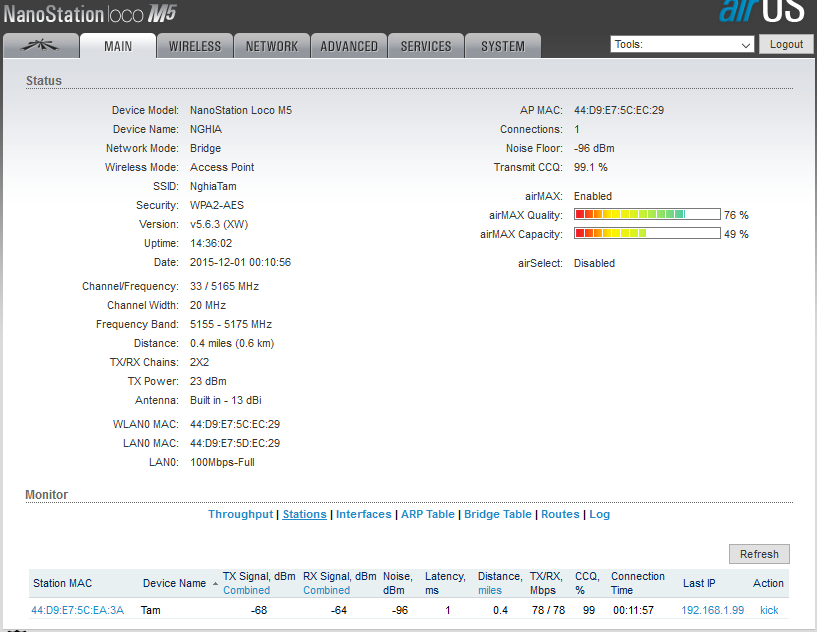Switch to the SYSTEM tab
The width and height of the screenshot is (817, 632).
click(503, 46)
